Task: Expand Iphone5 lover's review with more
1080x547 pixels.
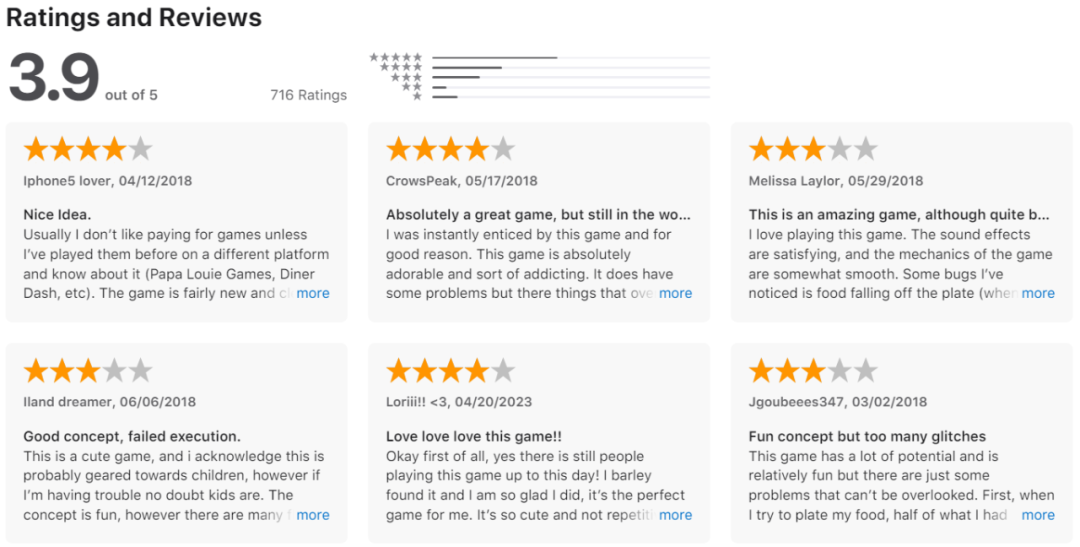Action: click(x=313, y=293)
